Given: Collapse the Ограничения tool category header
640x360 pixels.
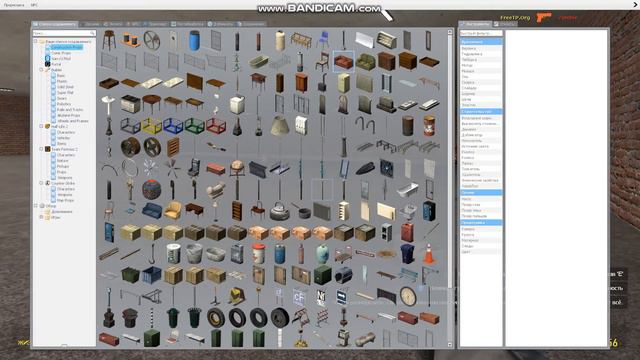Looking at the screenshot, I should click(481, 42).
